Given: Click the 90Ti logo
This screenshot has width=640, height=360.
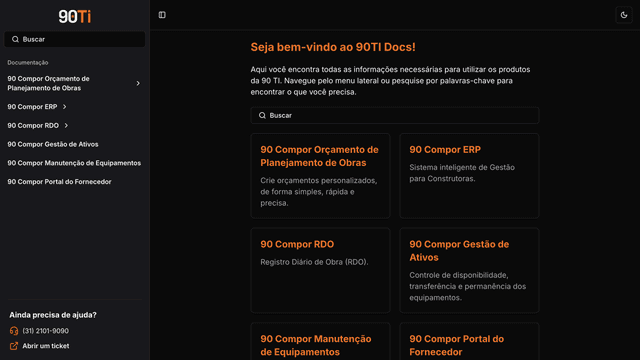Looking at the screenshot, I should (75, 17).
